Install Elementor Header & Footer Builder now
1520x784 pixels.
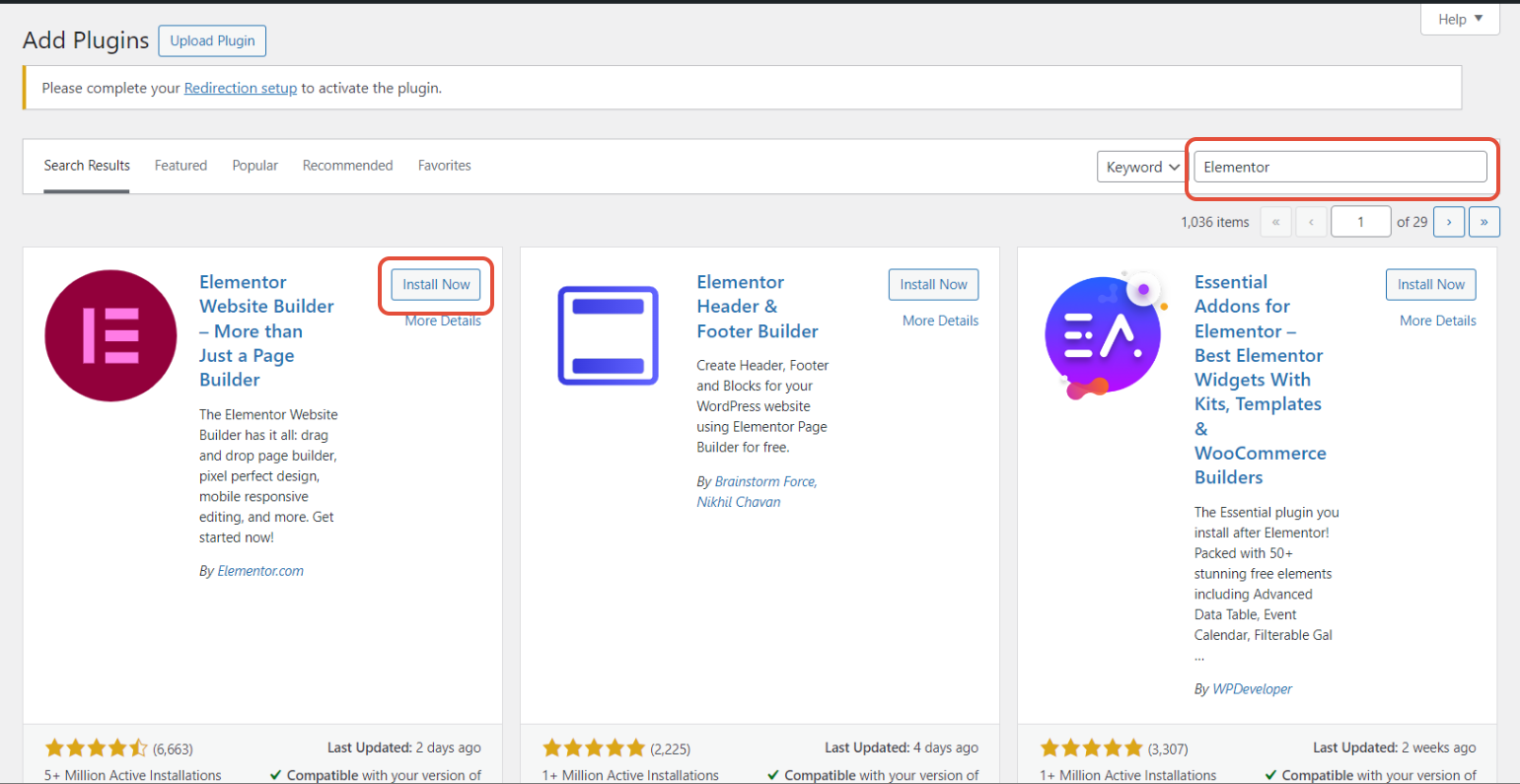pos(933,284)
